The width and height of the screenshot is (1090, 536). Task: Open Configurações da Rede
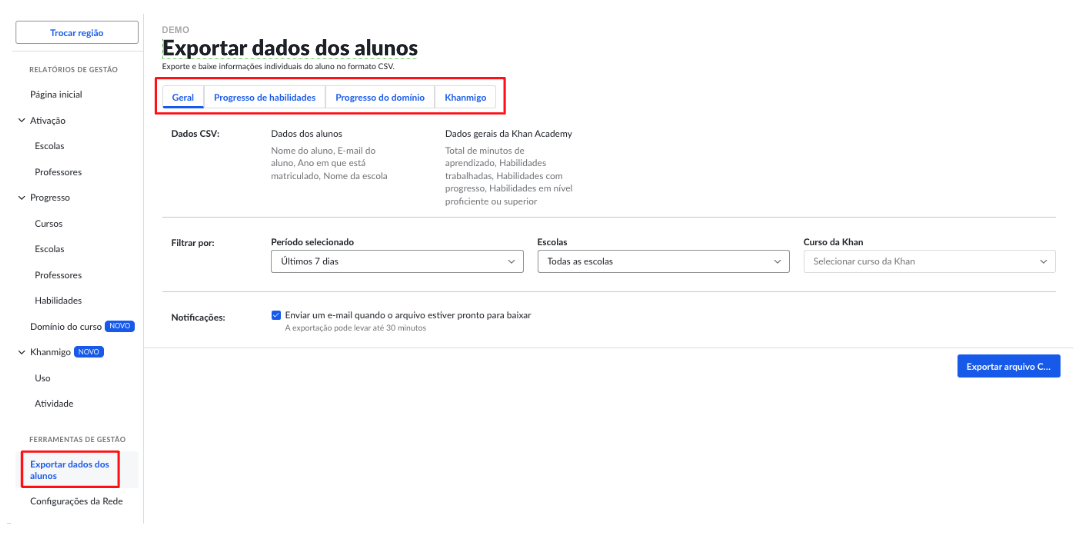tap(76, 501)
